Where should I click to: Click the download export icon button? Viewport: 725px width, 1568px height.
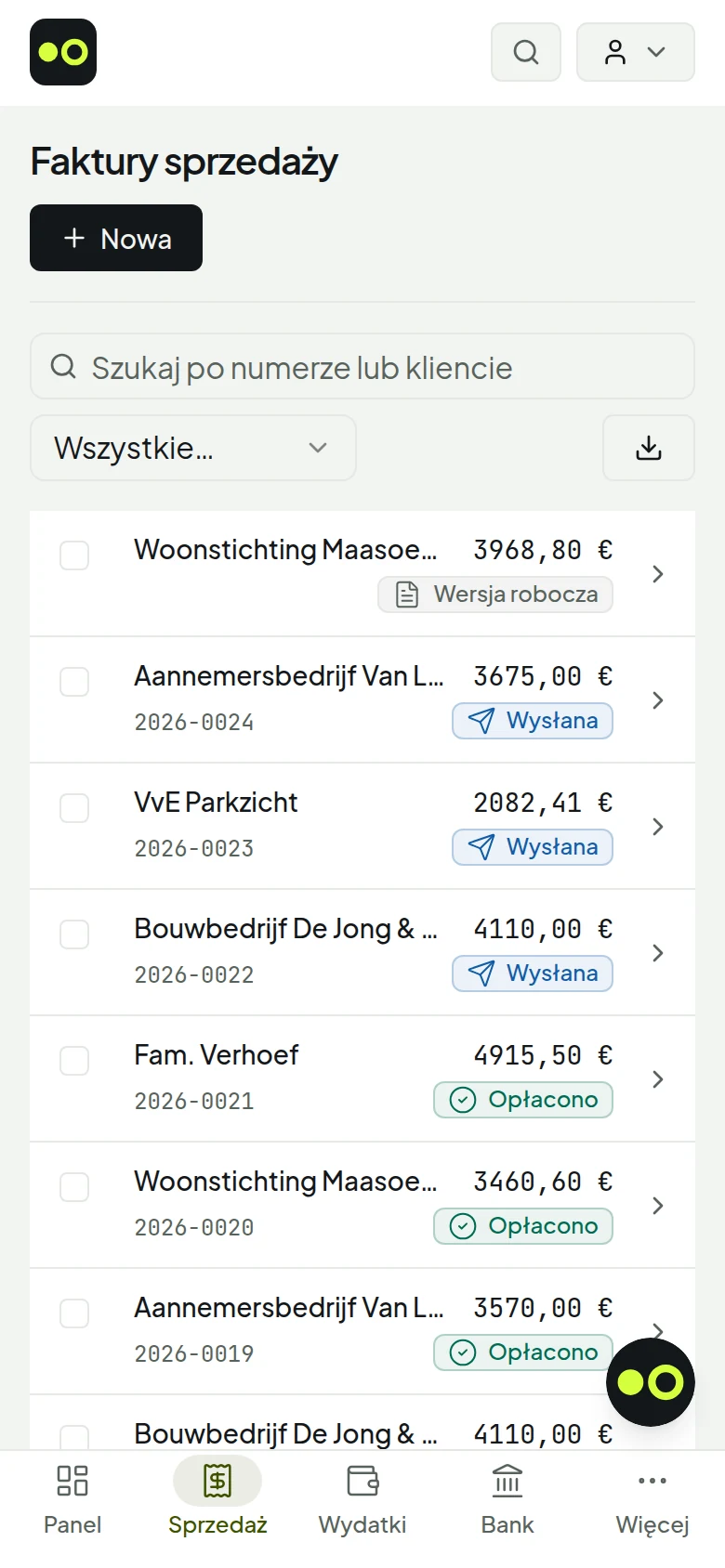pyautogui.click(x=649, y=448)
